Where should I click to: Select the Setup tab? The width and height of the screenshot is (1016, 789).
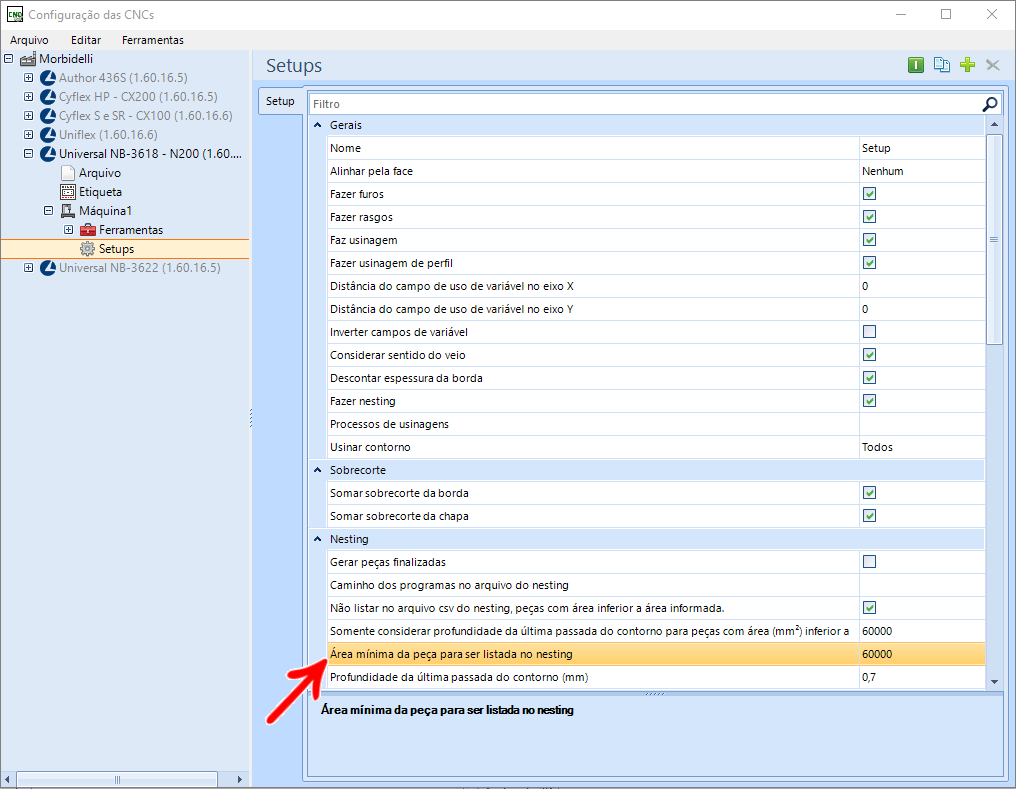pyautogui.click(x=281, y=101)
